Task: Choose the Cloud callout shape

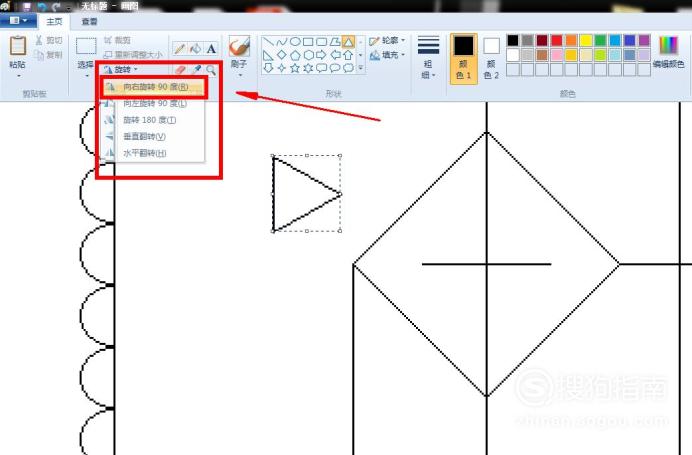Action: click(x=348, y=68)
